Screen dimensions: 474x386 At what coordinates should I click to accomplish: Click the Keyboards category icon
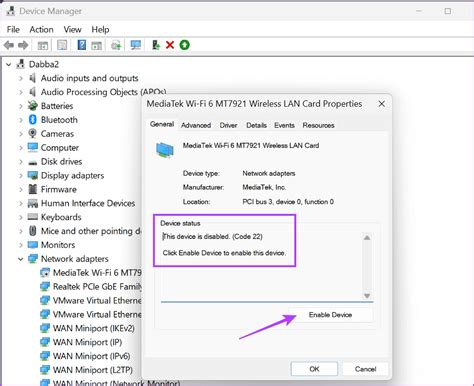coord(33,217)
